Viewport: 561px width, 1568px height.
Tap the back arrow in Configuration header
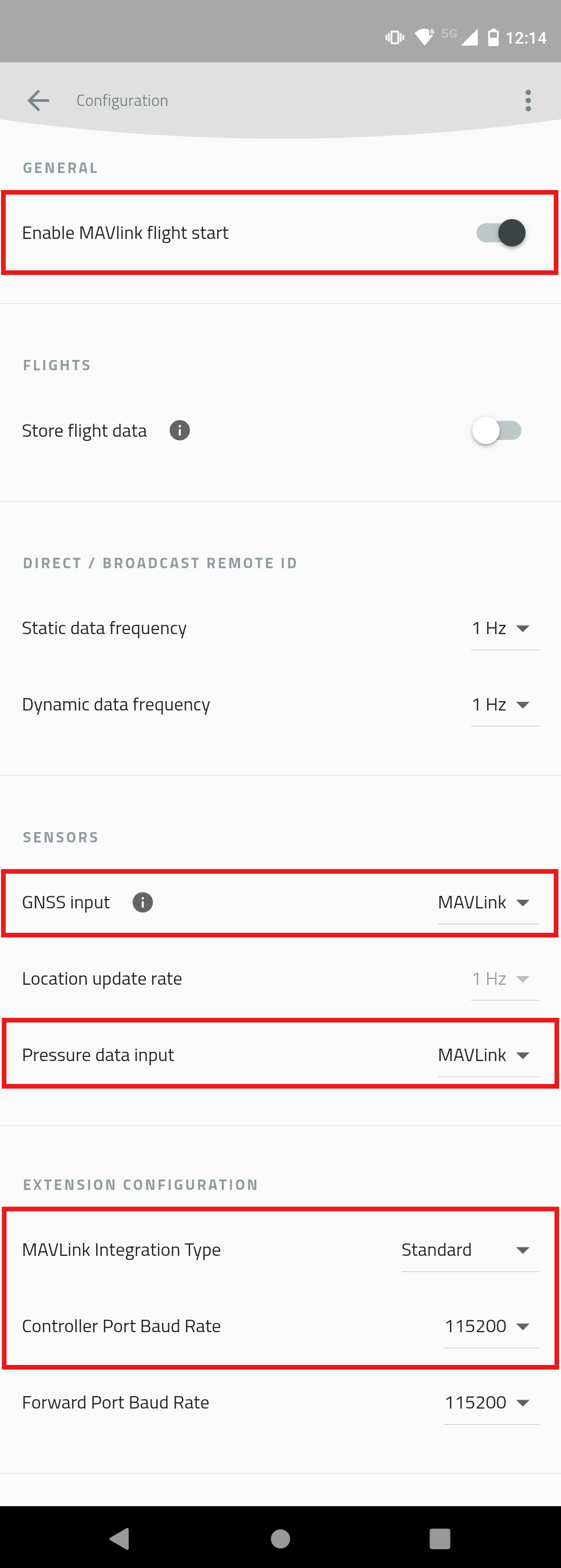38,100
